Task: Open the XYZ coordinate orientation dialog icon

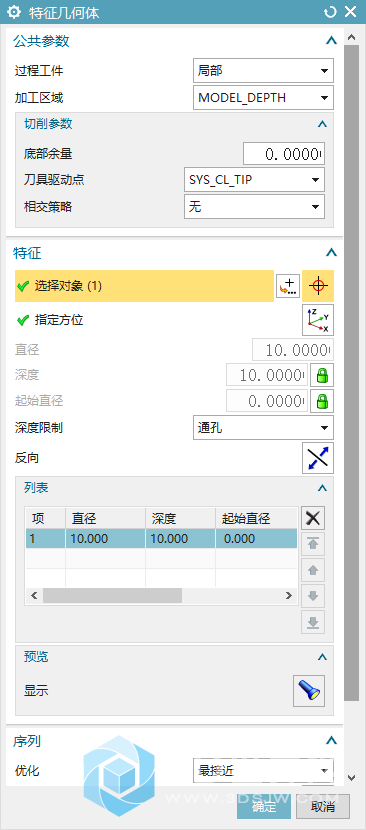Action: point(318,320)
